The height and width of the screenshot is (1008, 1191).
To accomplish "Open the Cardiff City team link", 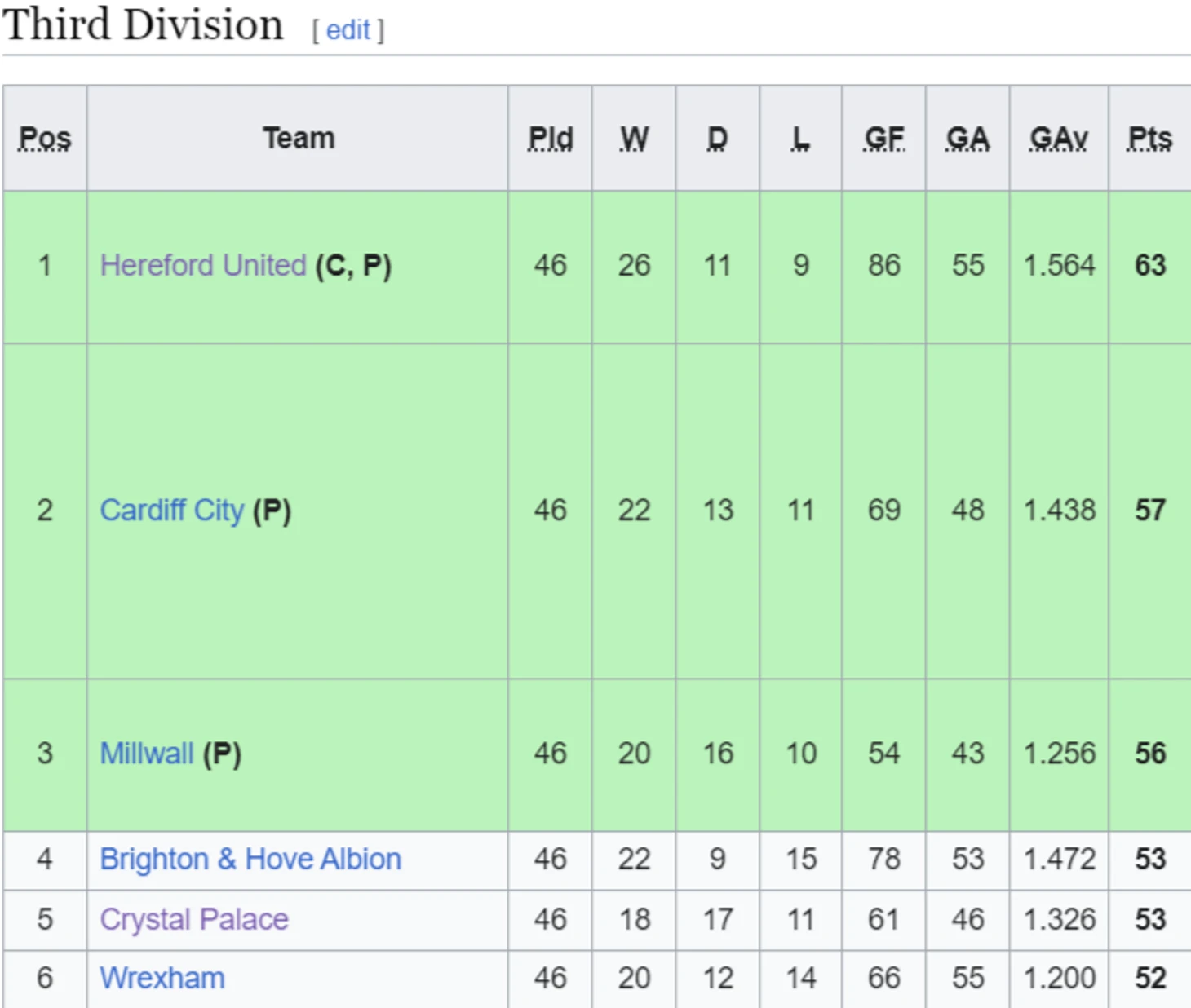I will pos(171,511).
